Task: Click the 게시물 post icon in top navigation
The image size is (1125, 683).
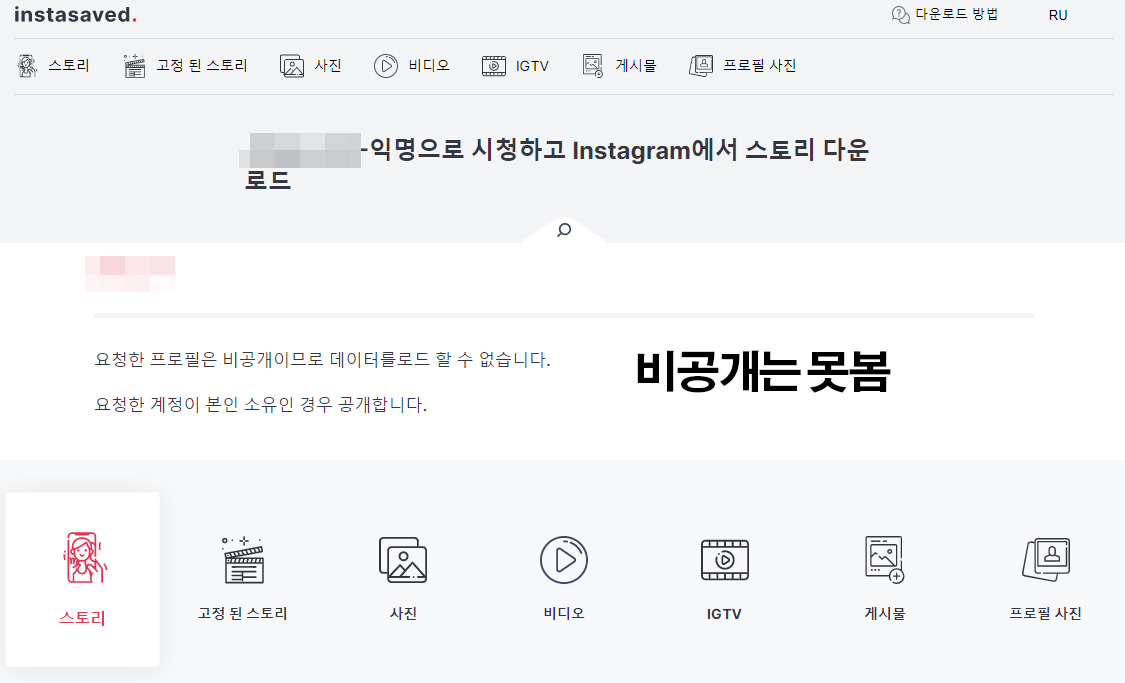Action: pos(593,66)
